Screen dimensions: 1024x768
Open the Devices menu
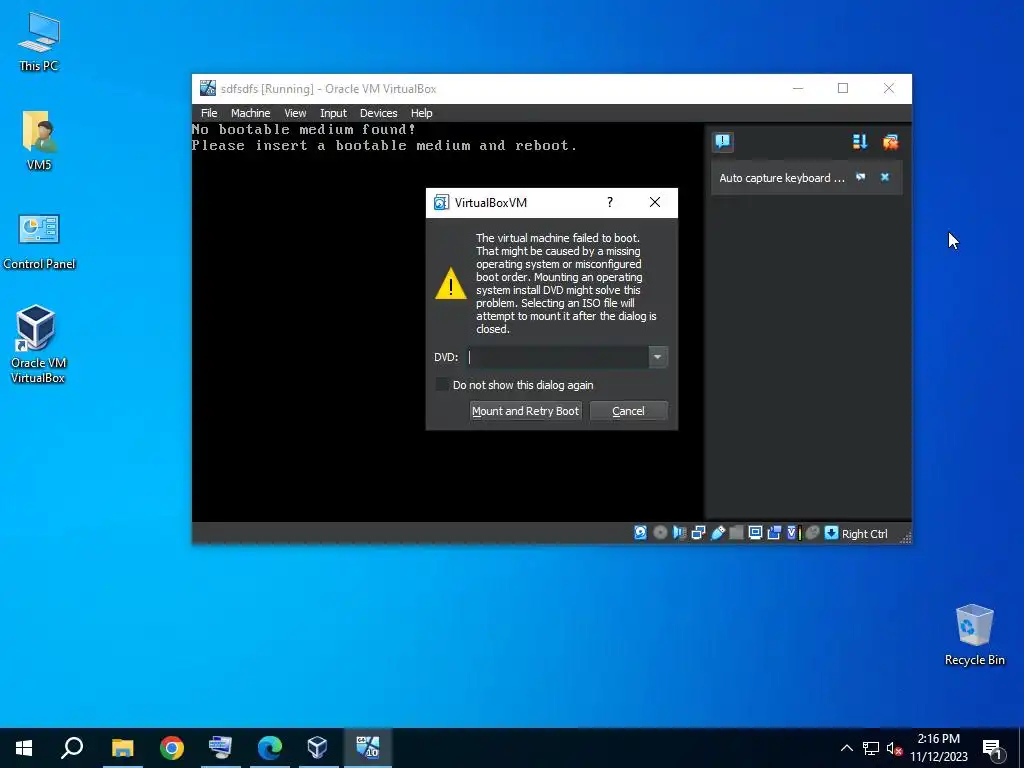click(x=378, y=113)
